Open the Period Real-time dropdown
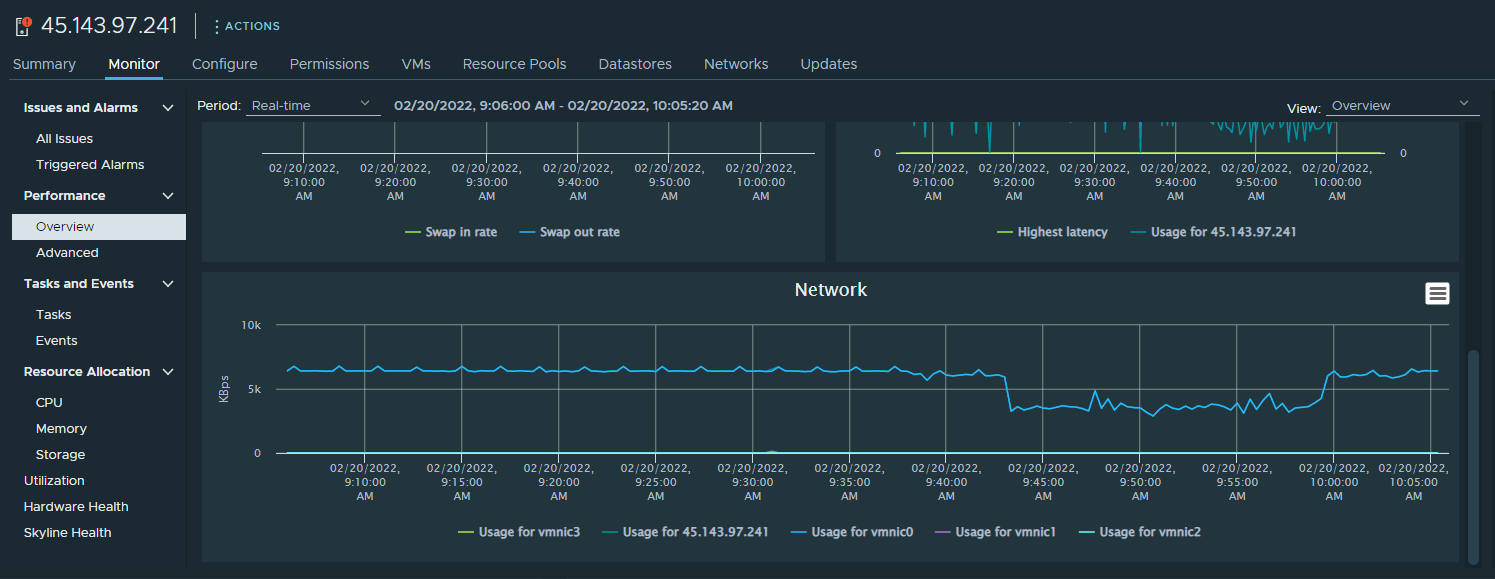Screen dimensions: 1495x579 [x=313, y=105]
